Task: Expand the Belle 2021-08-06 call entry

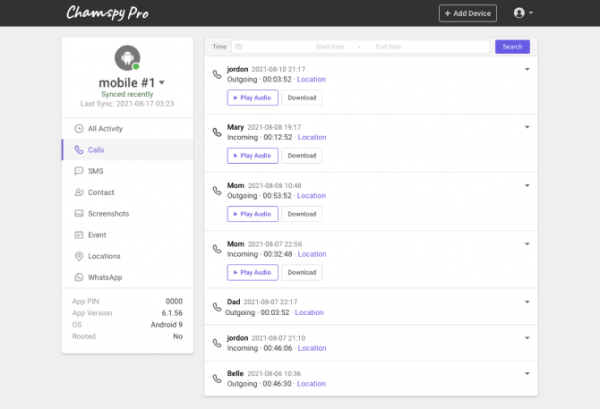Action: pyautogui.click(x=527, y=373)
